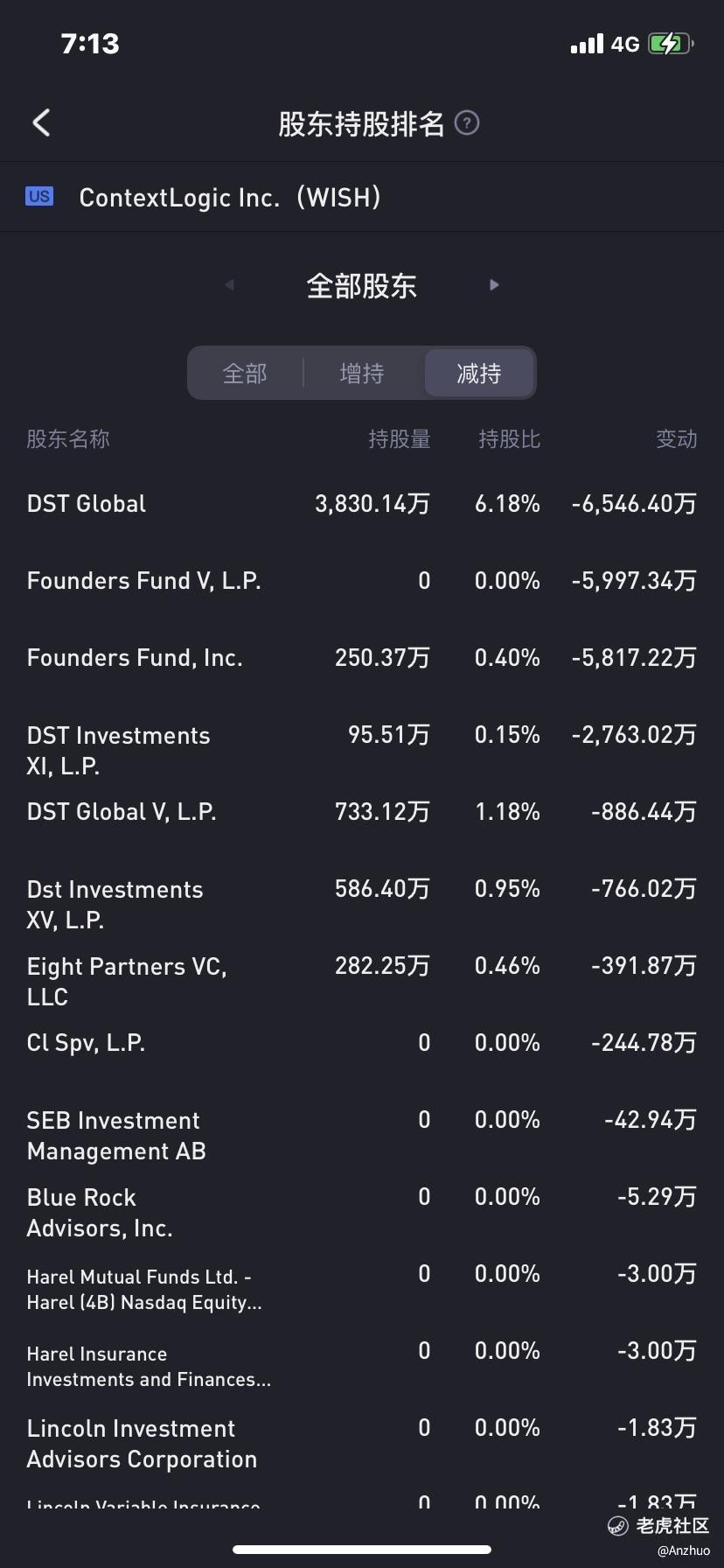Tap the cellular signal bars icon

click(587, 44)
